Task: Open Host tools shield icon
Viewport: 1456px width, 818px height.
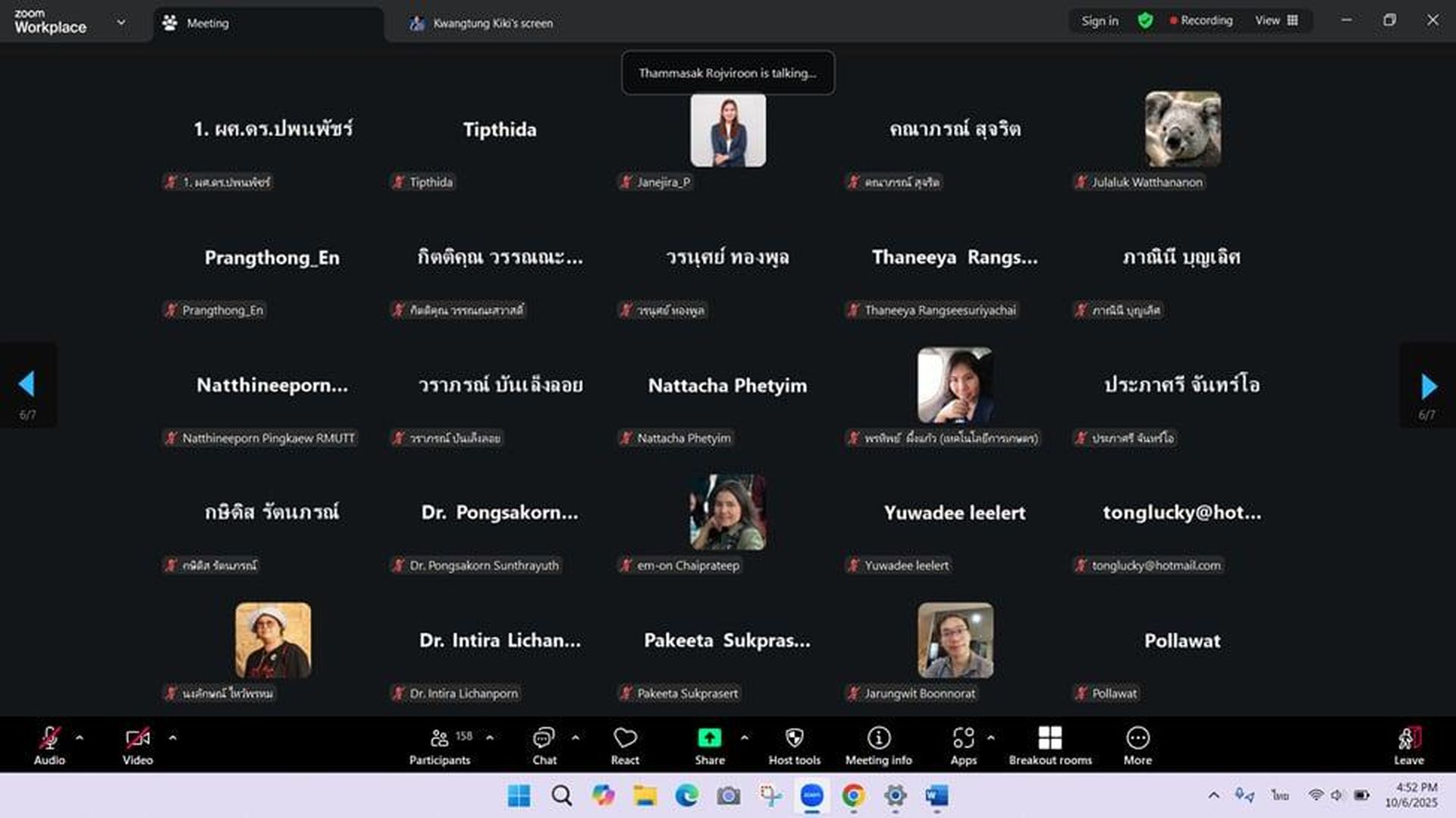Action: pos(794,738)
